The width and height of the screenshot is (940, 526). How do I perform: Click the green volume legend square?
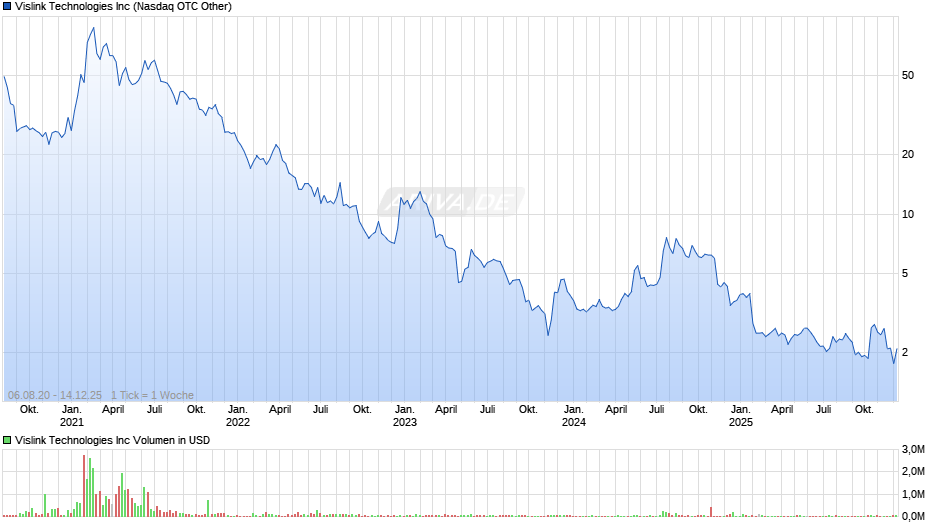[7, 440]
